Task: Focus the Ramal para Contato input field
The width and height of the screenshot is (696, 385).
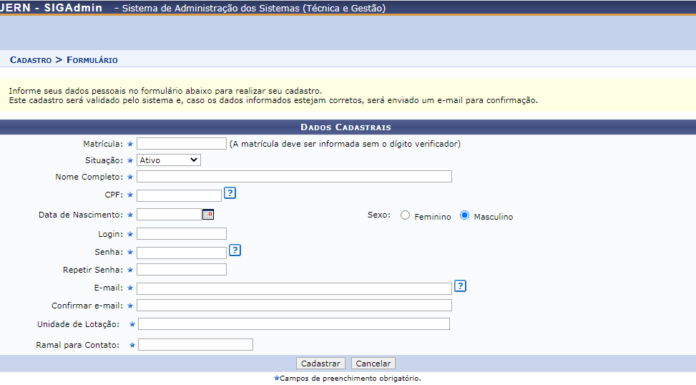Action: [195, 345]
